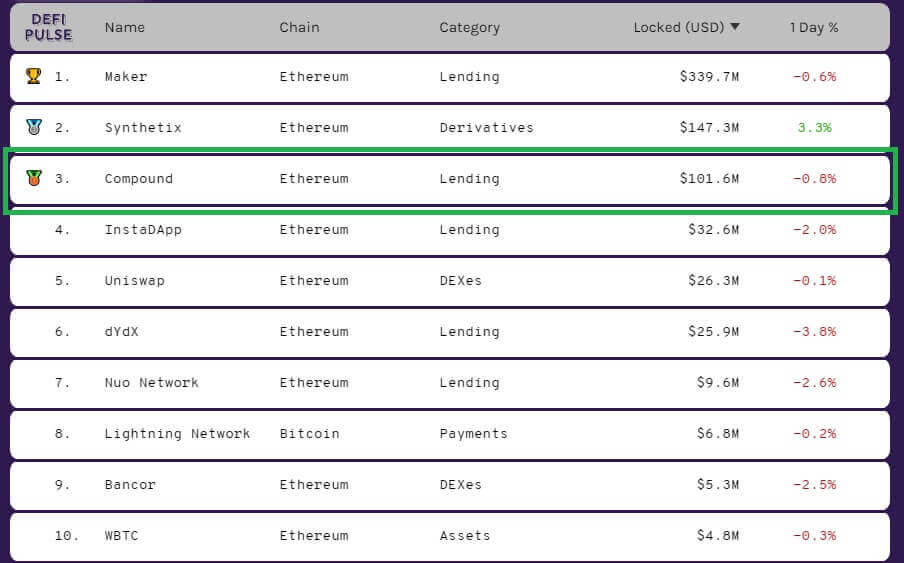Open the InstaDApp entry
The height and width of the screenshot is (563, 904).
143,230
